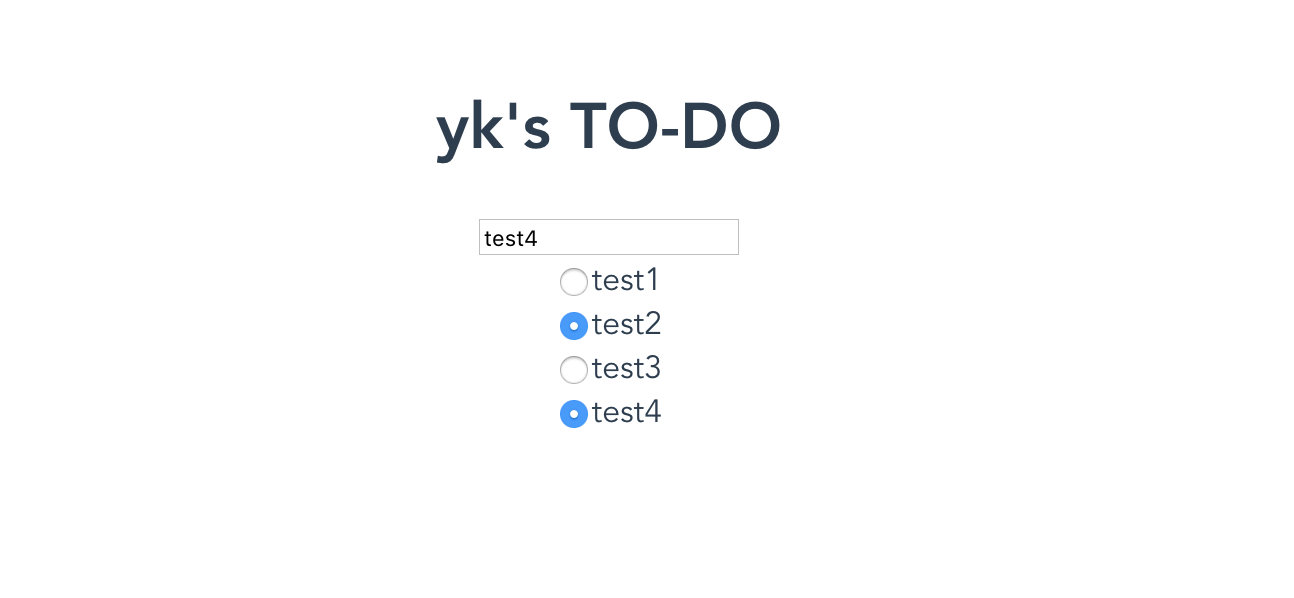This screenshot has height=598, width=1294.
Task: Click the word 'TO-DO' in the title
Action: pos(675,127)
